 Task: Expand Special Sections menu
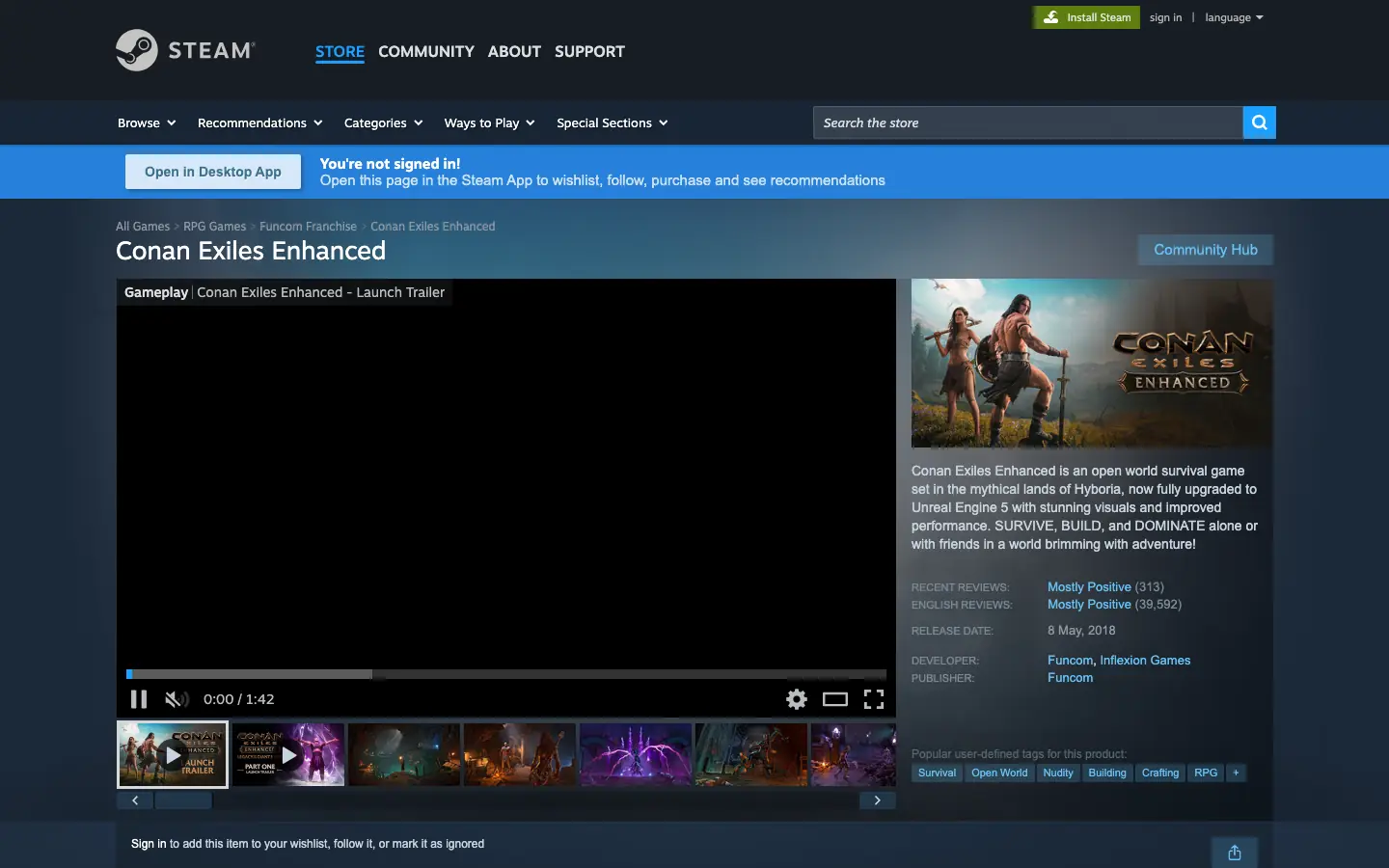[612, 122]
